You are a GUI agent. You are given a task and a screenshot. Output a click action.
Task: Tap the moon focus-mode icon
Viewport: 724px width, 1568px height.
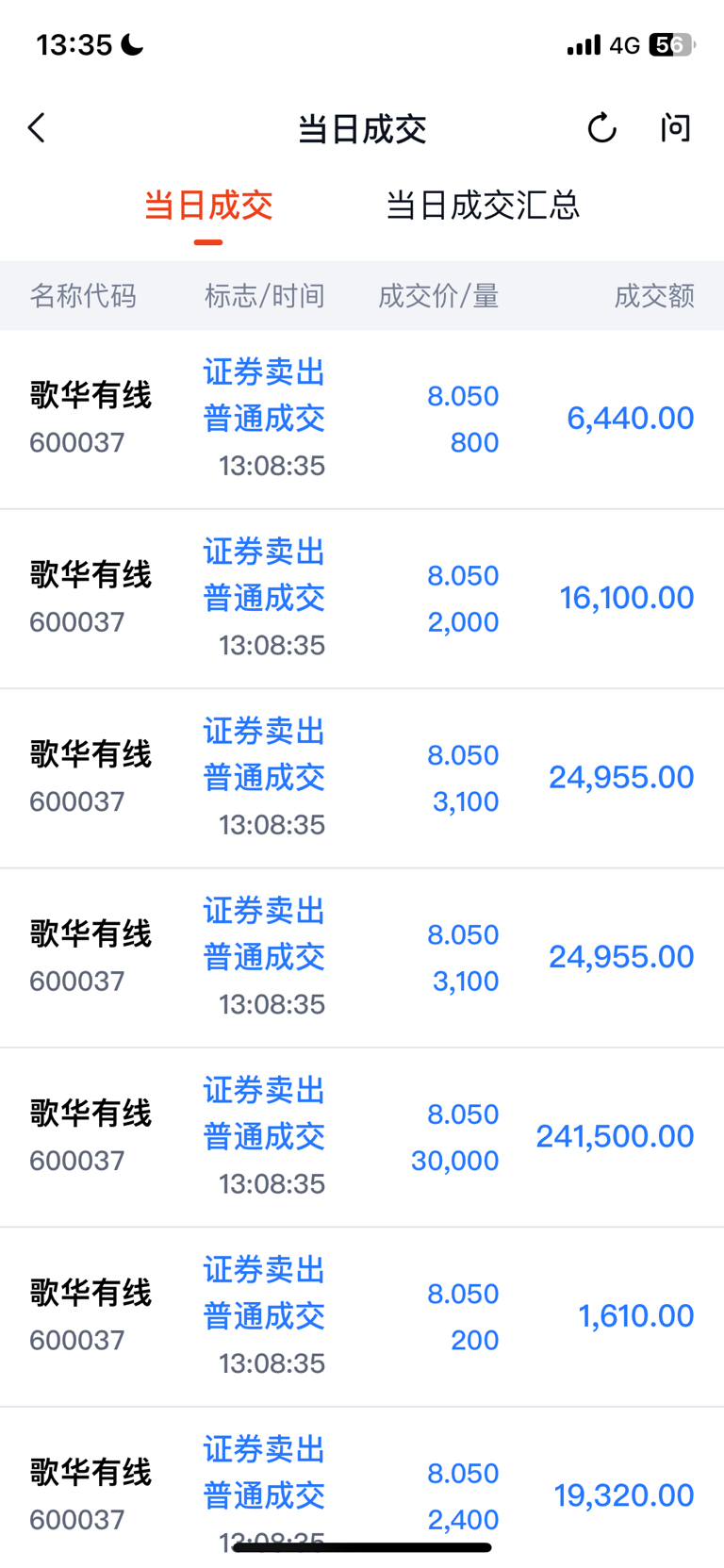(x=133, y=43)
